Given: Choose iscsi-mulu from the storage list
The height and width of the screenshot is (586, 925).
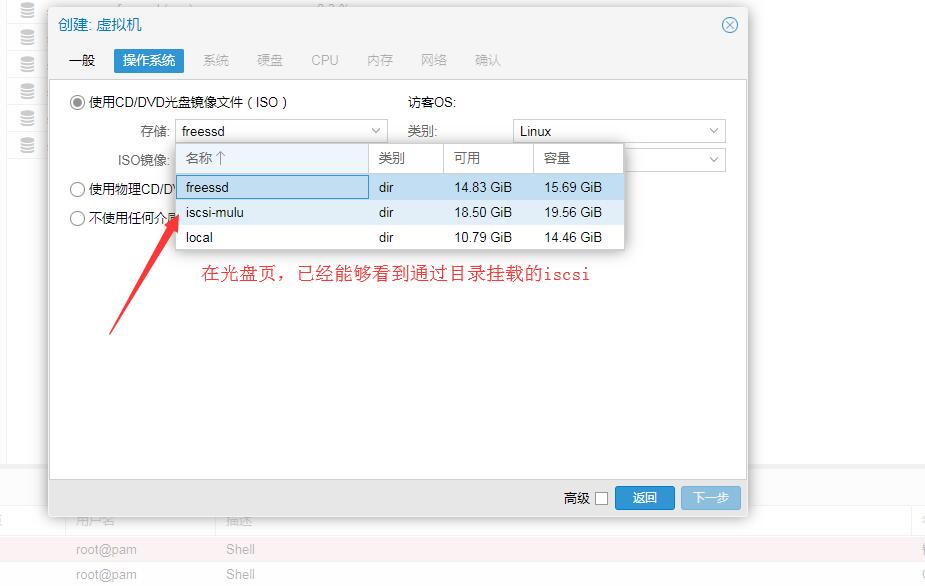Looking at the screenshot, I should click(272, 212).
